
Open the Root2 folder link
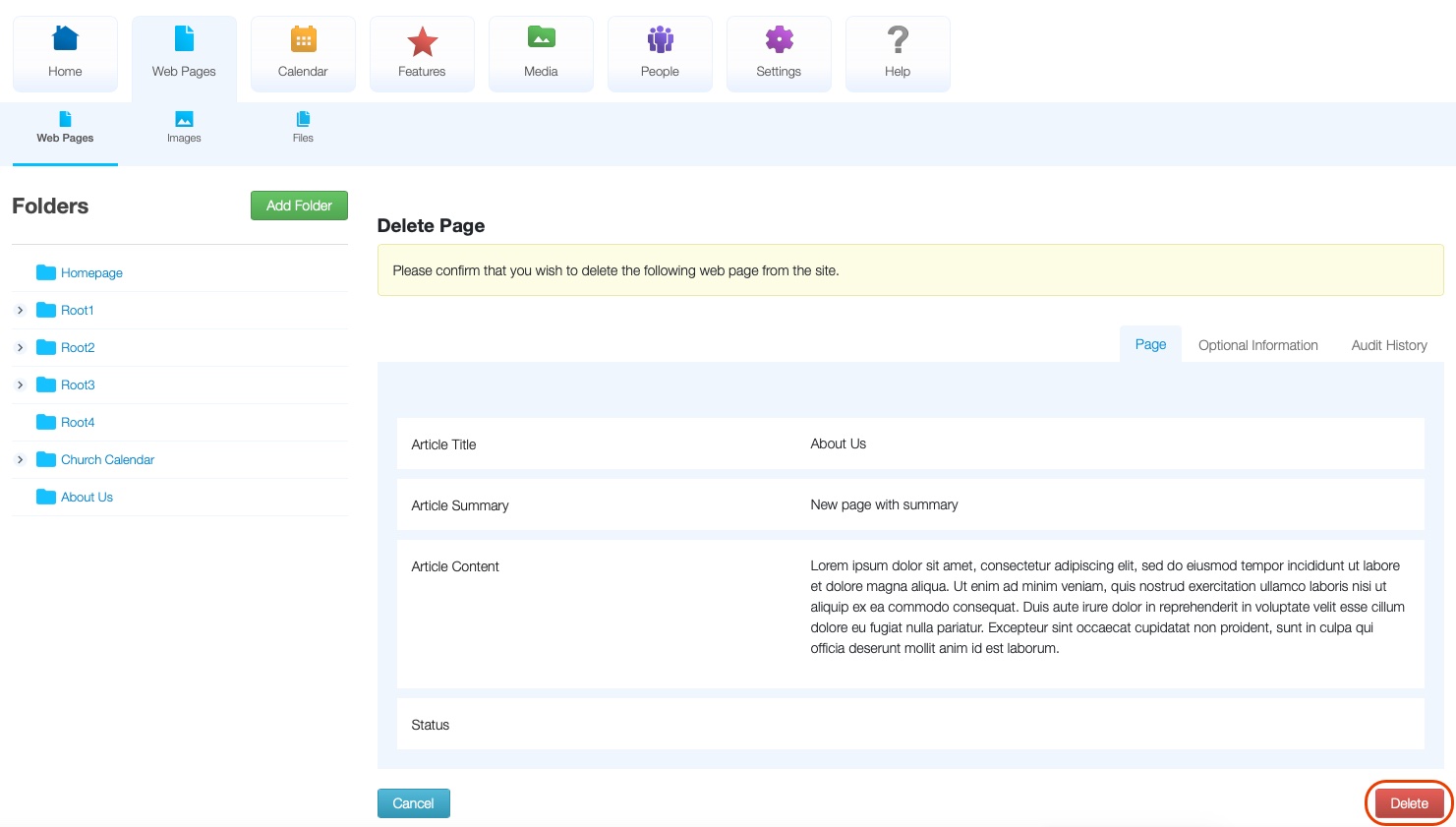pos(78,347)
